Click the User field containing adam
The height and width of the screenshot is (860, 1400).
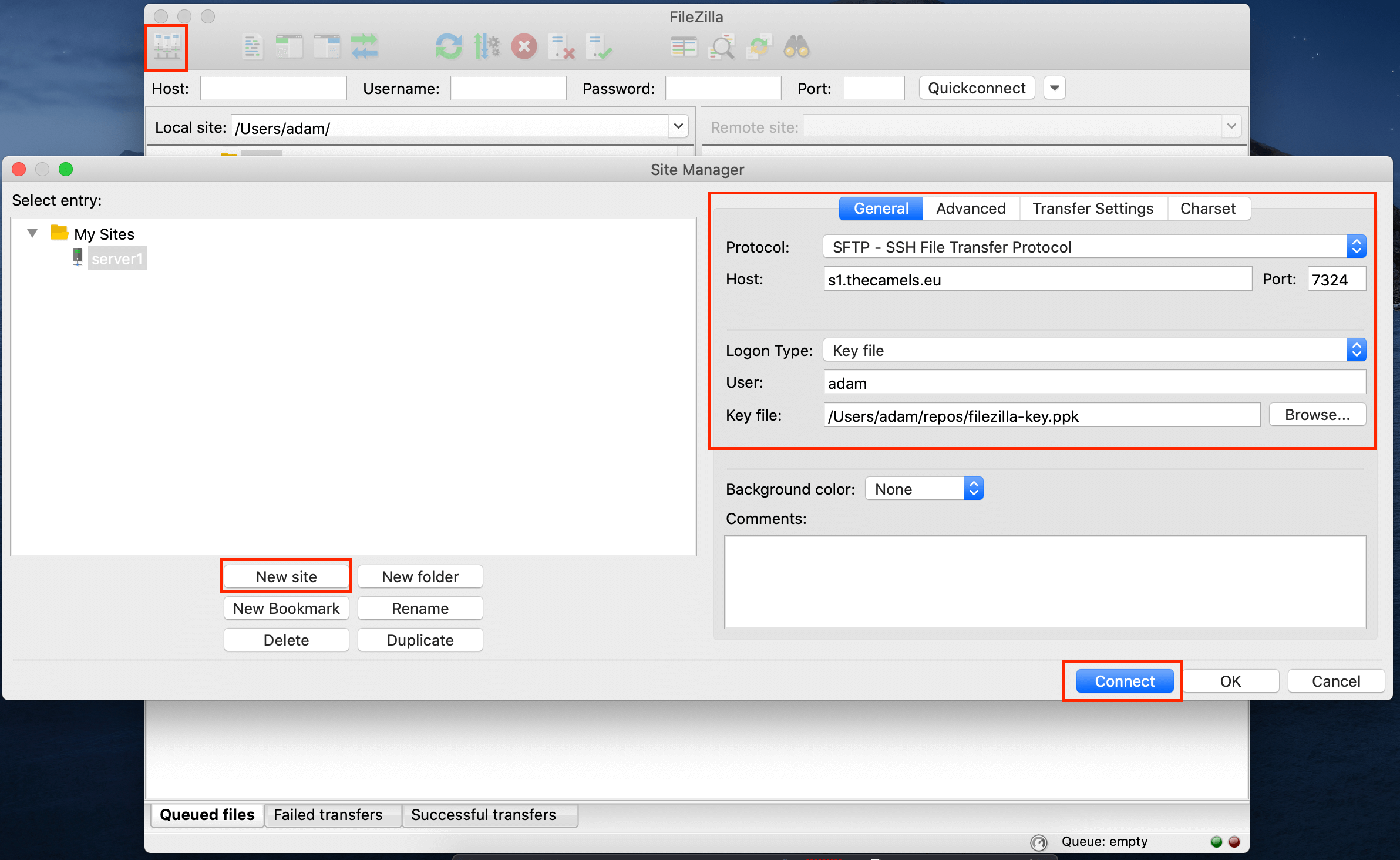1095,382
